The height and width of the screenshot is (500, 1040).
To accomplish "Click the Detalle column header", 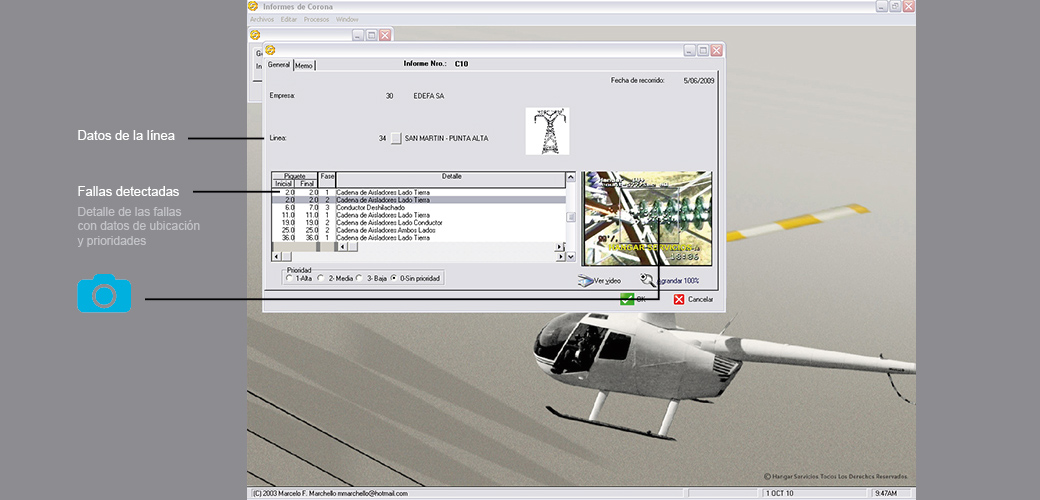I will coord(451,179).
